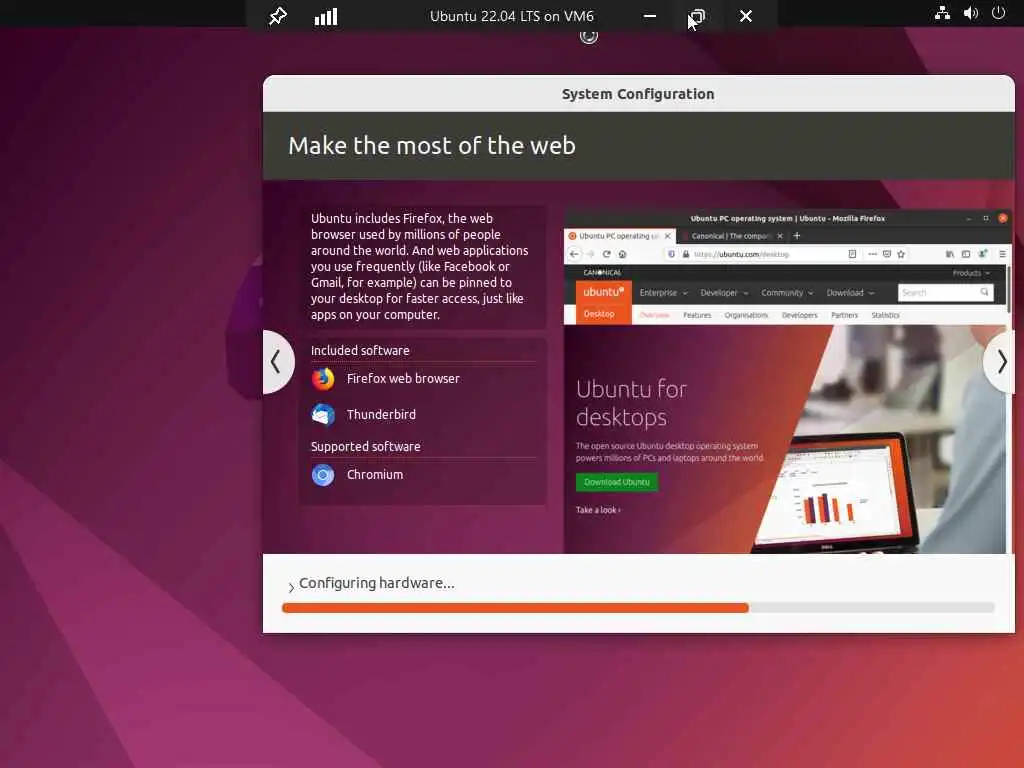Open the Products dropdown on Canonical bar
1024x768 pixels.
tap(971, 273)
